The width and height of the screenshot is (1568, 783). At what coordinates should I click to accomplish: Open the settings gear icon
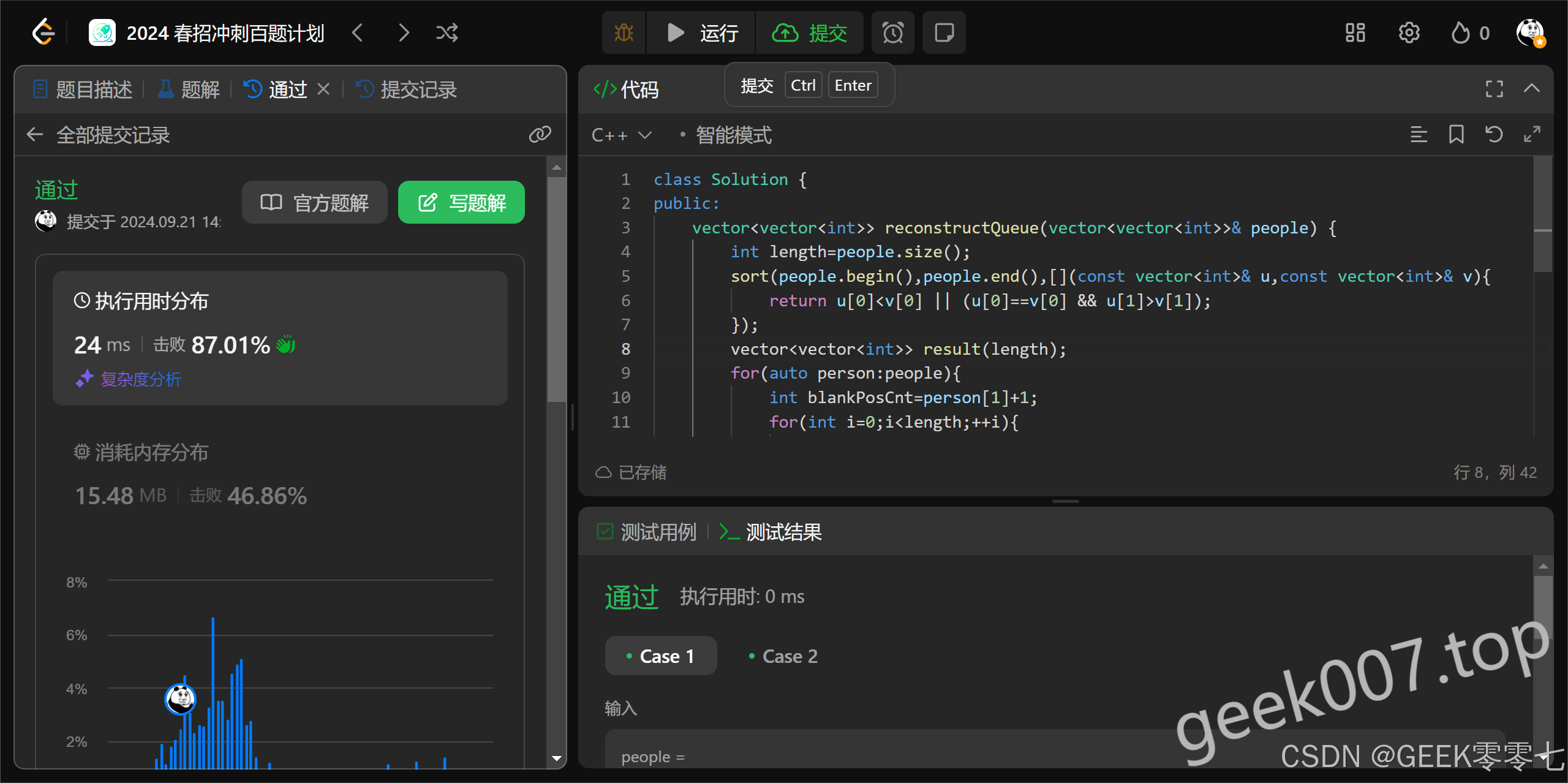click(1409, 32)
